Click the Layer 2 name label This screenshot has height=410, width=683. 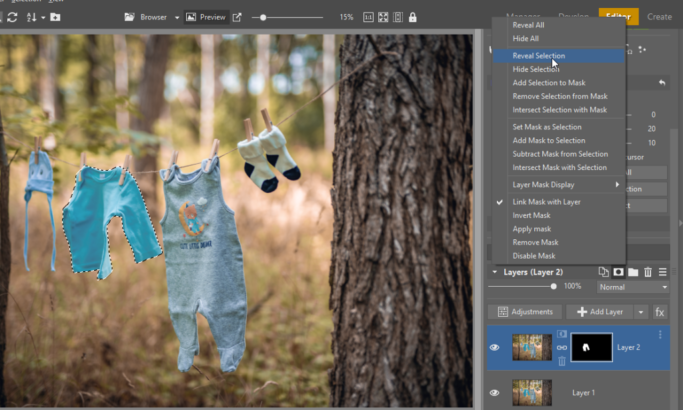tap(629, 347)
